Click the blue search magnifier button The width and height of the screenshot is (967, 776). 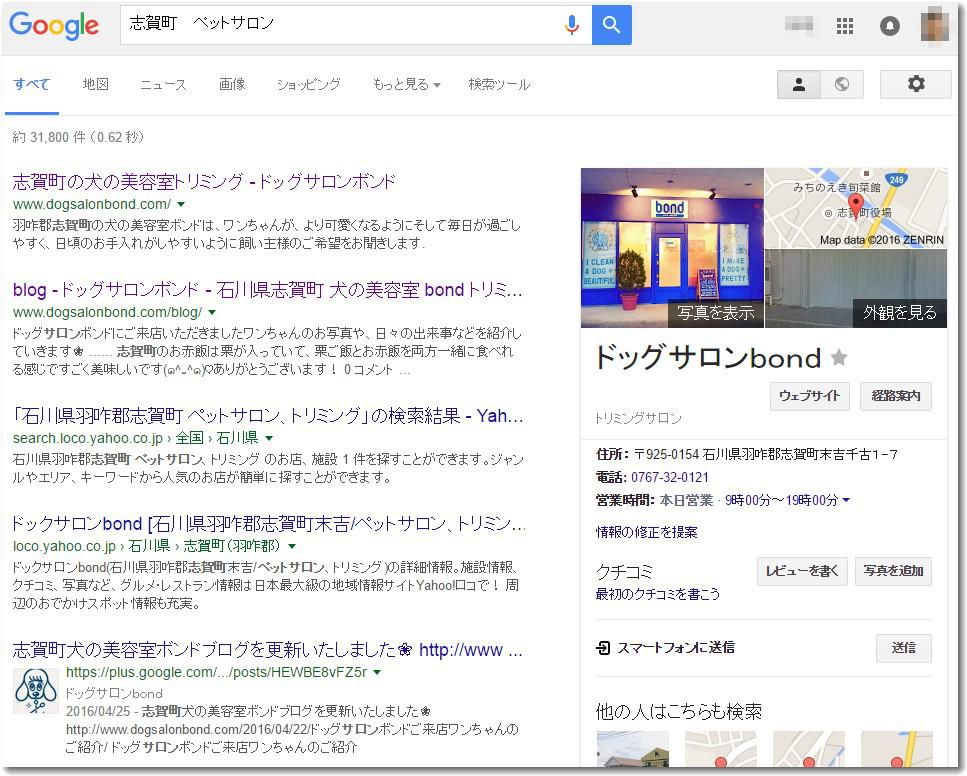[x=611, y=25]
